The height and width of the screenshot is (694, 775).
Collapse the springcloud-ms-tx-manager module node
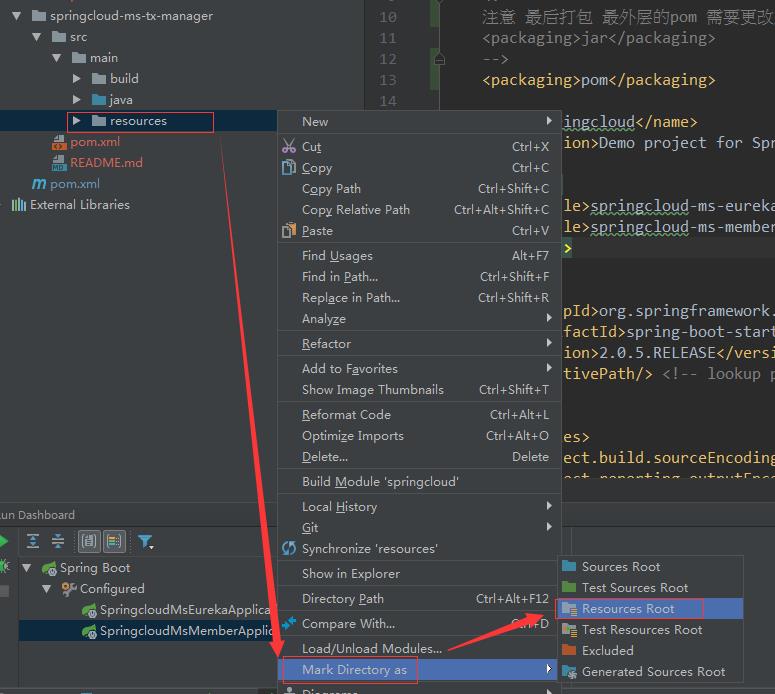point(16,16)
